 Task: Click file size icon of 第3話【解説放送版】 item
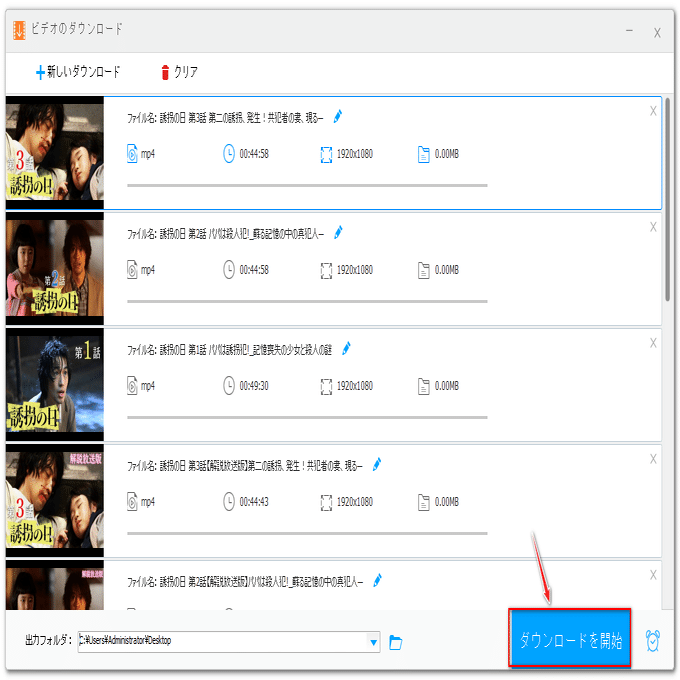(x=423, y=502)
